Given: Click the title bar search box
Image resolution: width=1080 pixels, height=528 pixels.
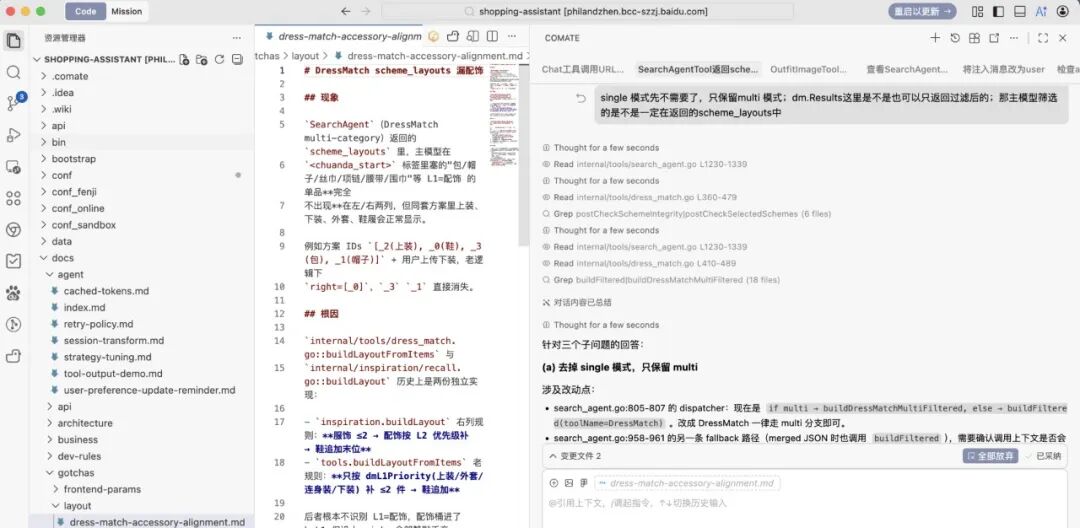Looking at the screenshot, I should coord(587,11).
